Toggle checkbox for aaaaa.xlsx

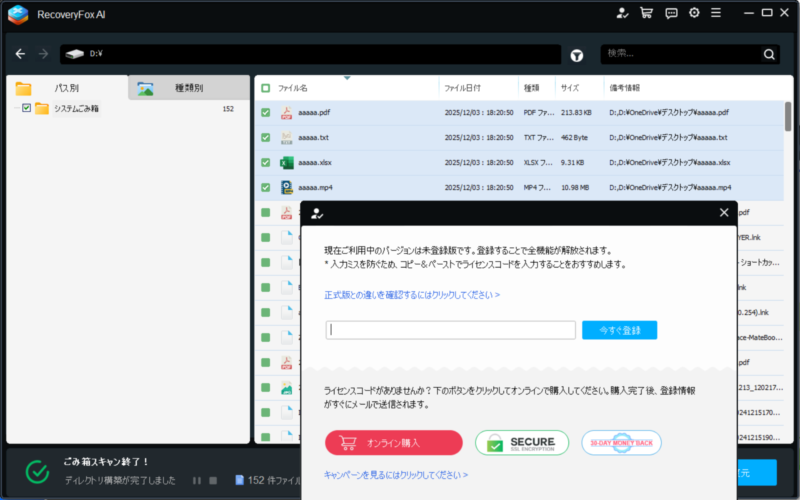[265, 162]
